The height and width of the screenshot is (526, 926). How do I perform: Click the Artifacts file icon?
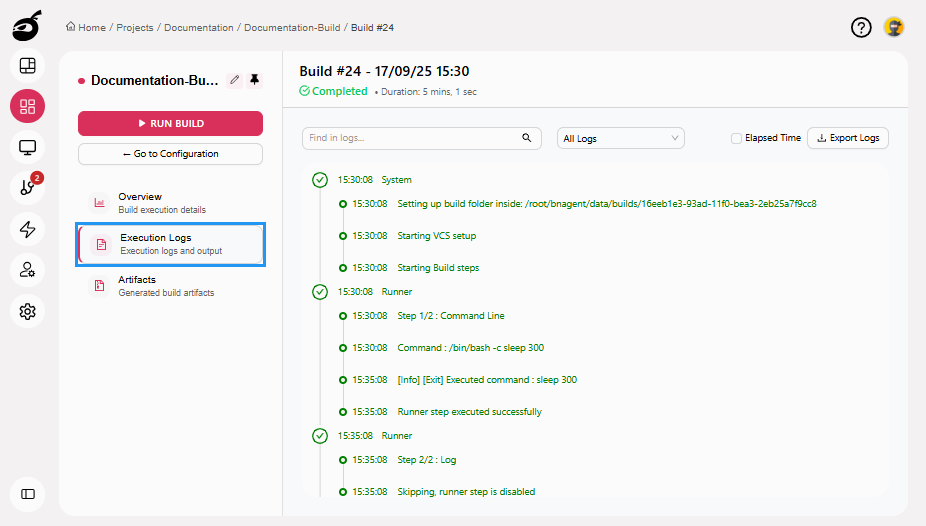pos(99,286)
